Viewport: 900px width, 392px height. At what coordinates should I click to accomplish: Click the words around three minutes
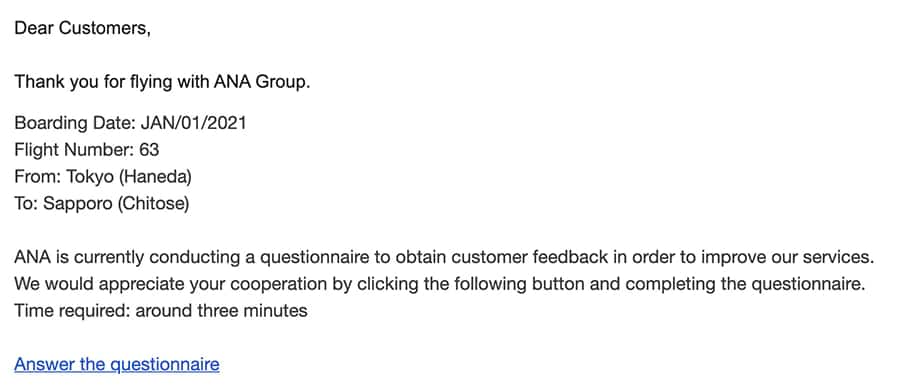(x=222, y=311)
